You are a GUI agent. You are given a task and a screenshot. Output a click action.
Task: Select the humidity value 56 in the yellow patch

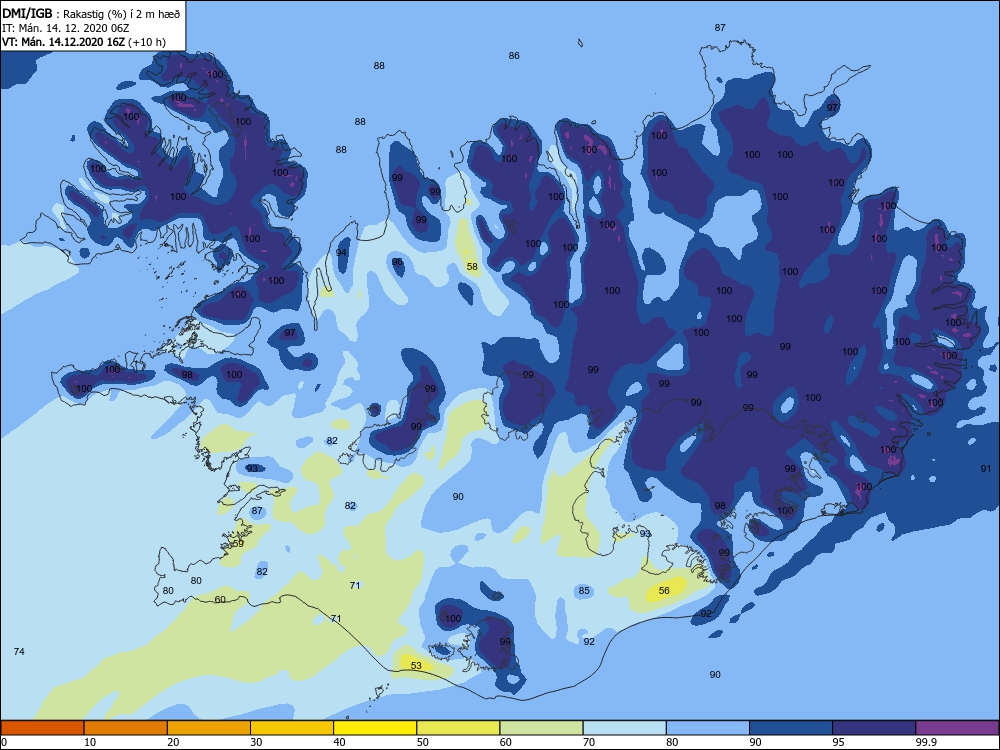coord(664,591)
